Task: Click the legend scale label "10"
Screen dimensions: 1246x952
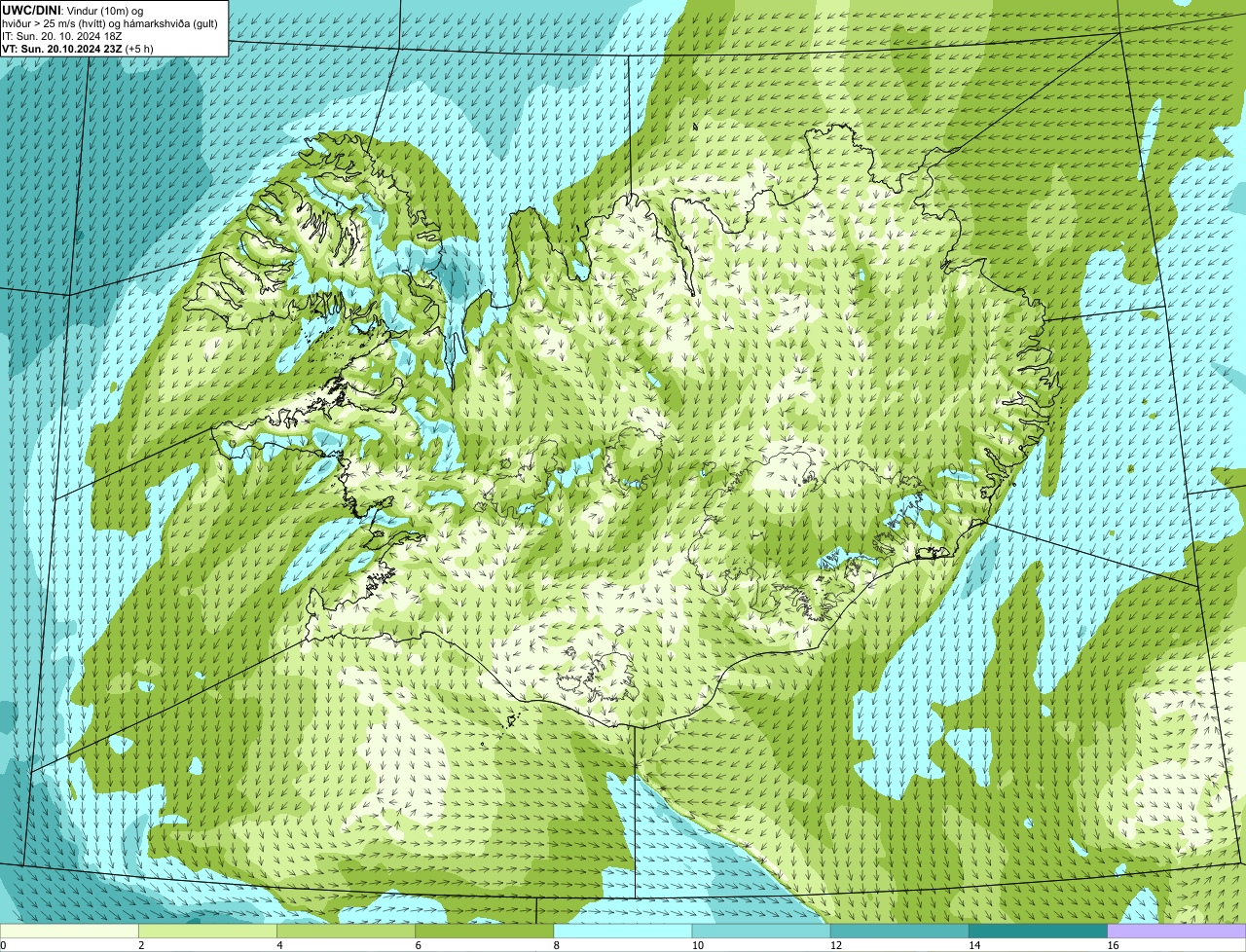Action: [x=697, y=945]
